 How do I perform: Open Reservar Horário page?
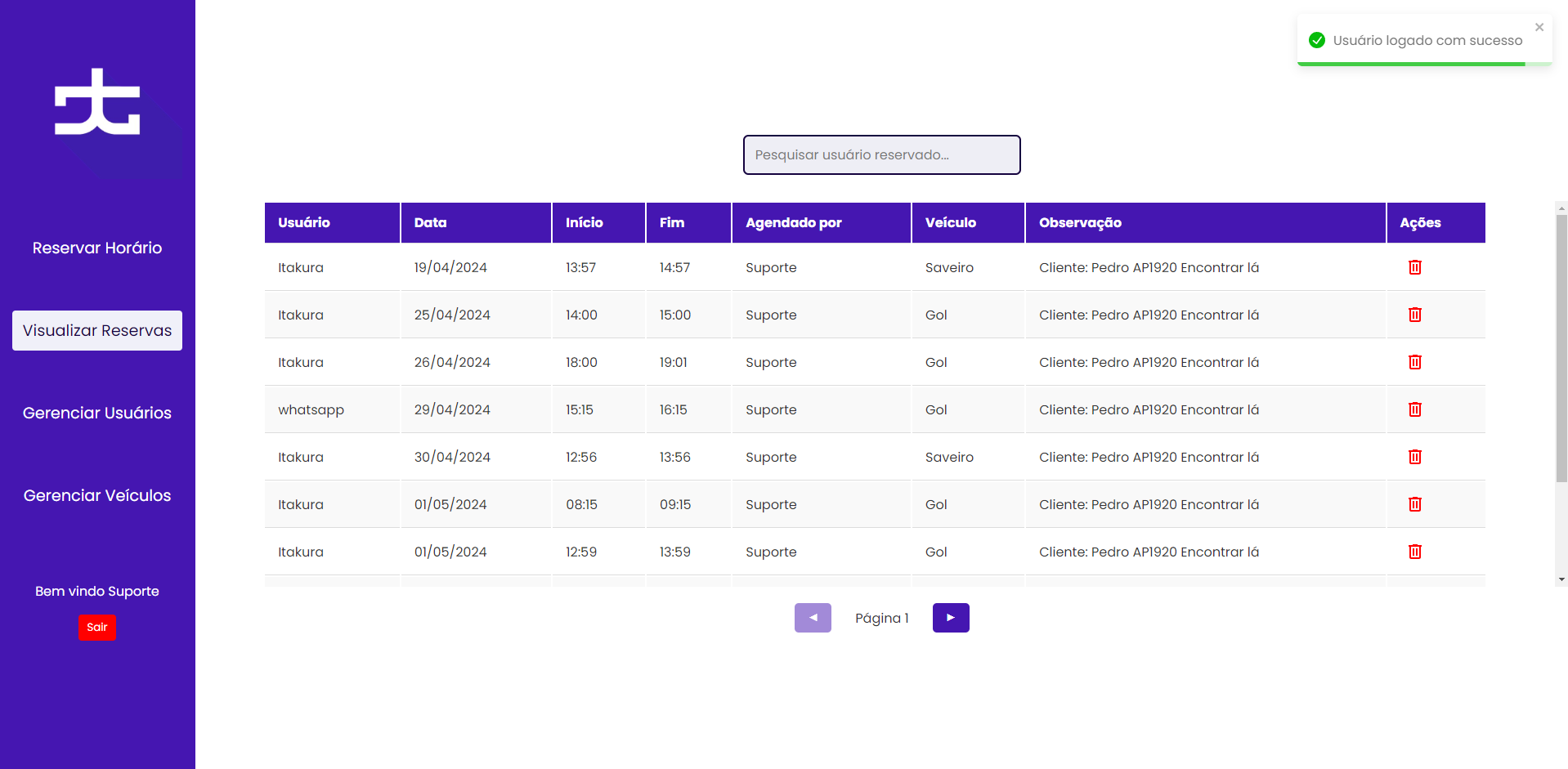[x=97, y=248]
